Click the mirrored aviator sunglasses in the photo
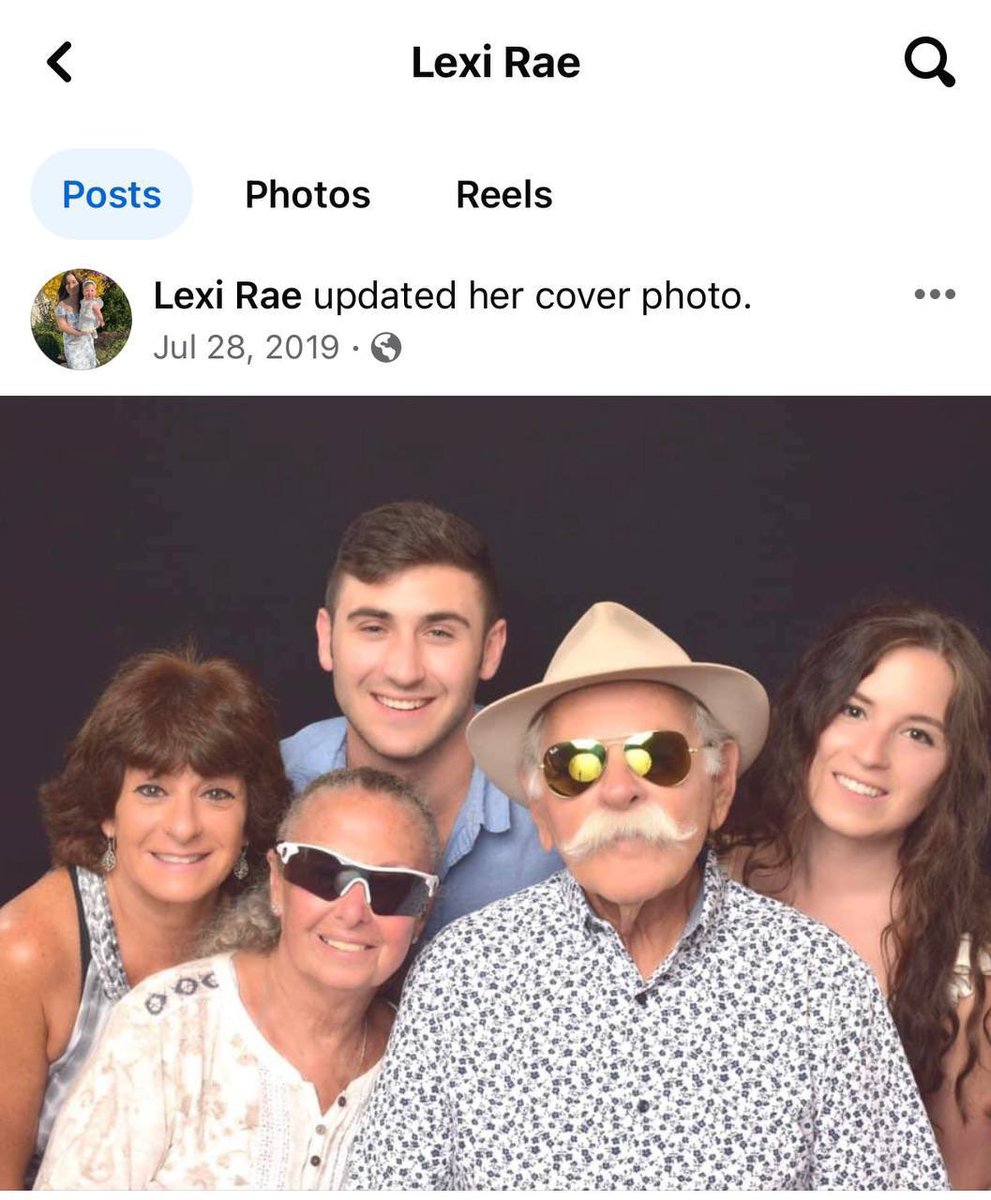 [618, 760]
